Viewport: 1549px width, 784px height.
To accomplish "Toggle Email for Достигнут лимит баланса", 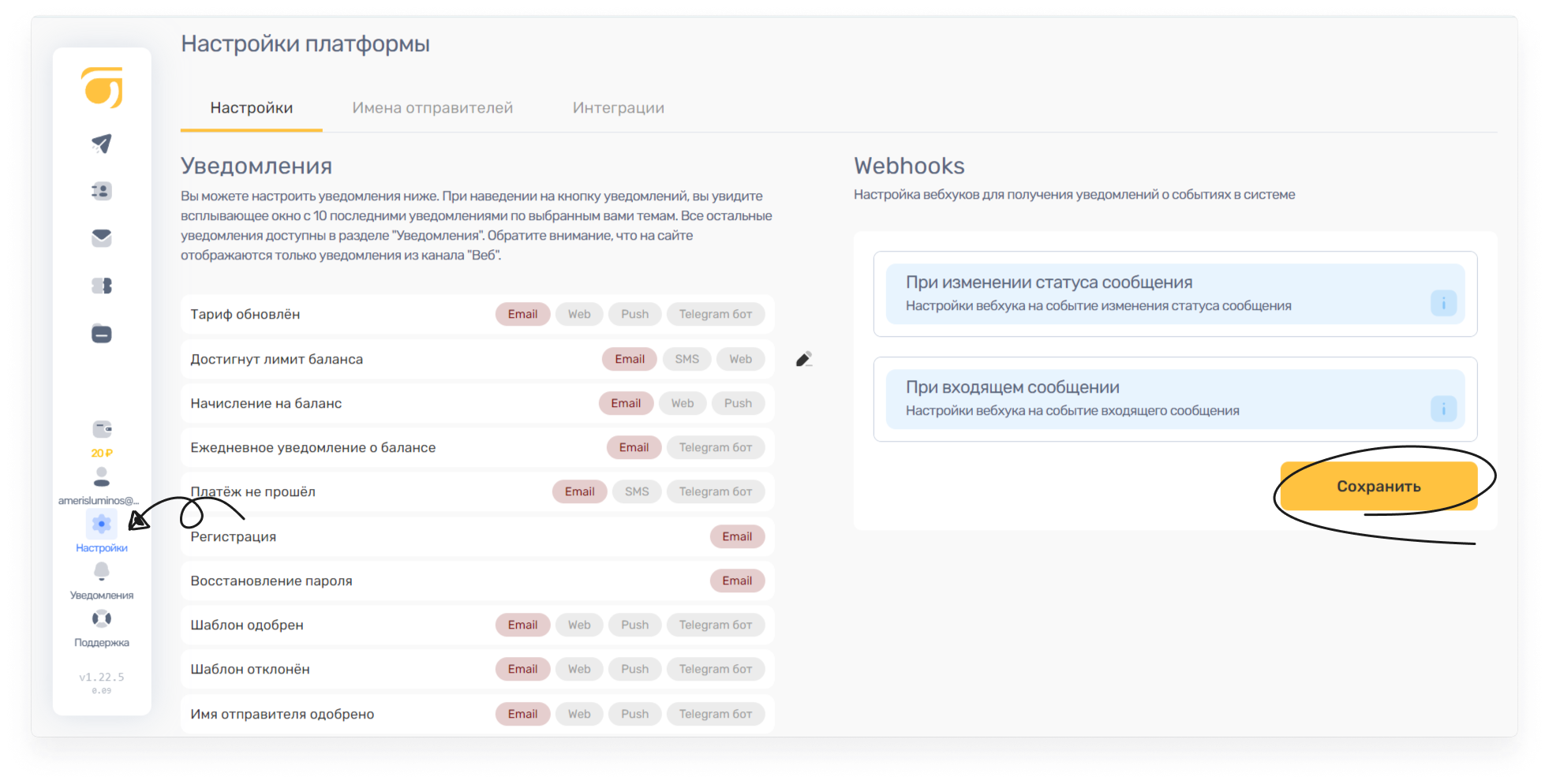I will coord(630,359).
